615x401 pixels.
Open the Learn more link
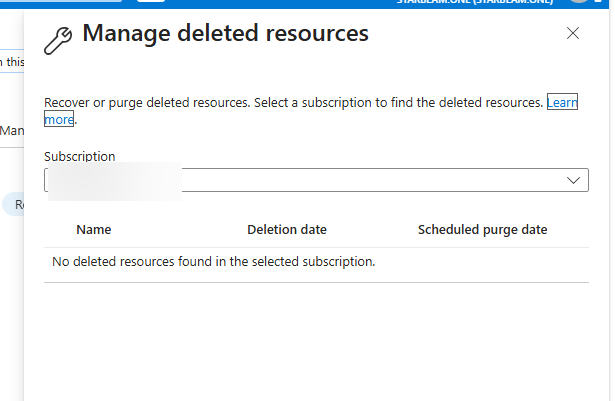coord(562,102)
